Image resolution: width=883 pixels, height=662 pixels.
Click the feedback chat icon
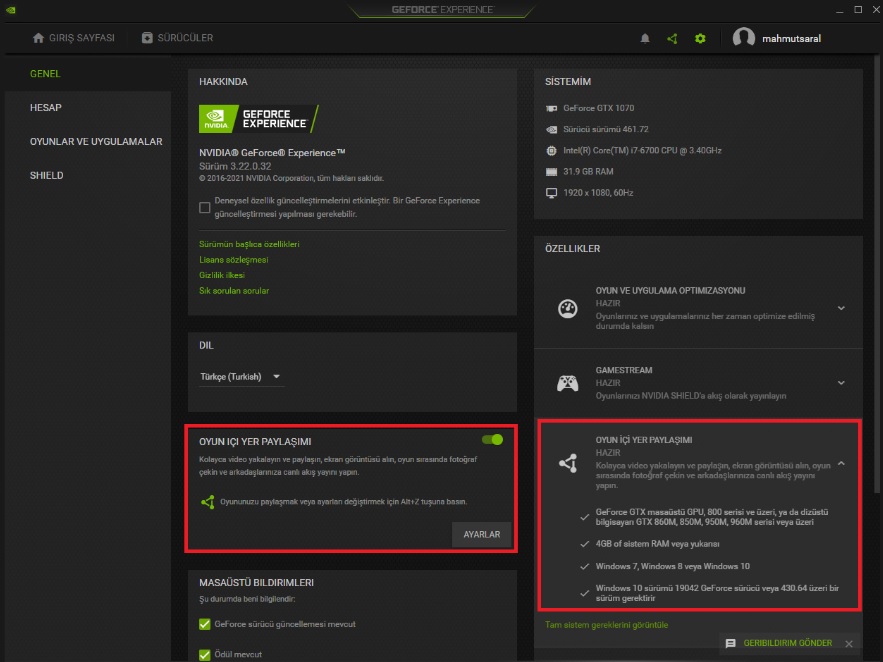point(730,643)
